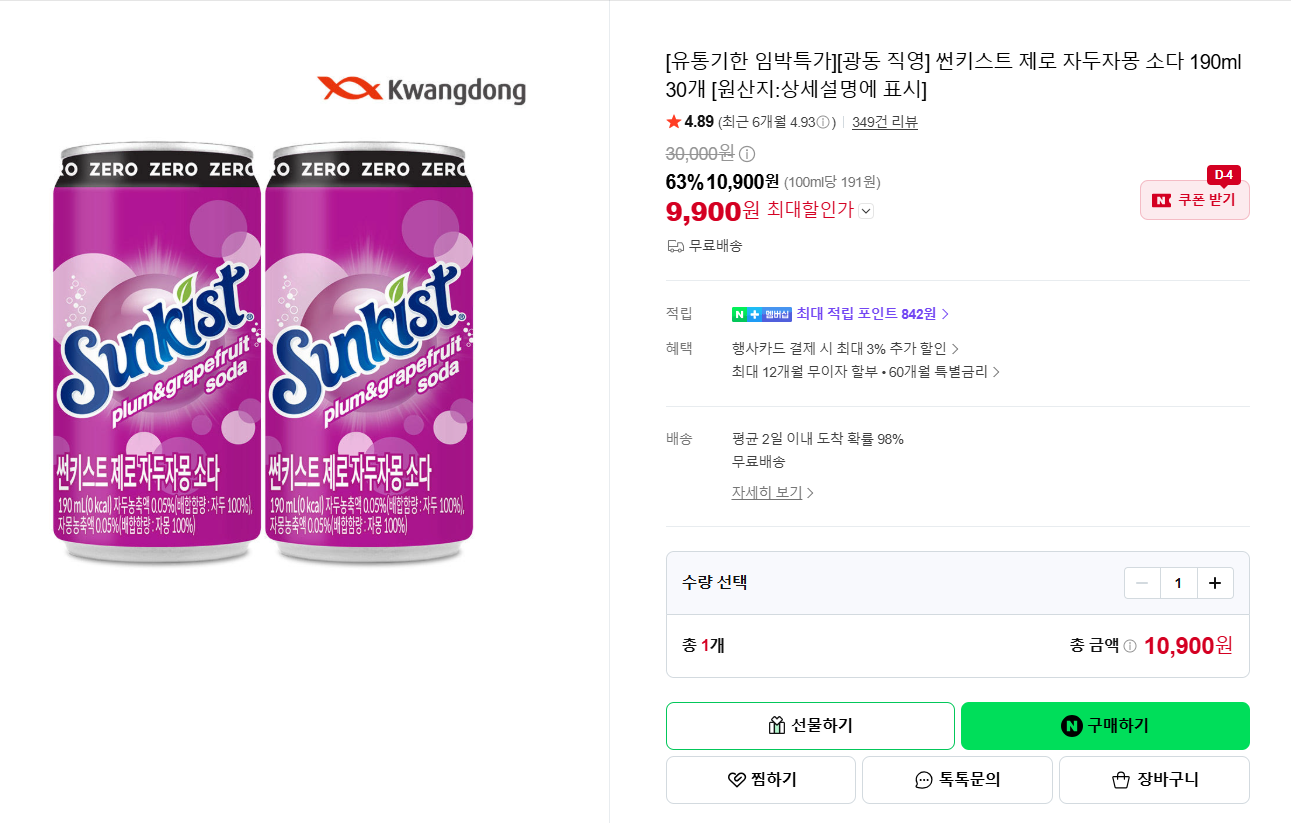The width and height of the screenshot is (1291, 823).
Task: Increase quantity with the plus button
Action: pos(1215,583)
